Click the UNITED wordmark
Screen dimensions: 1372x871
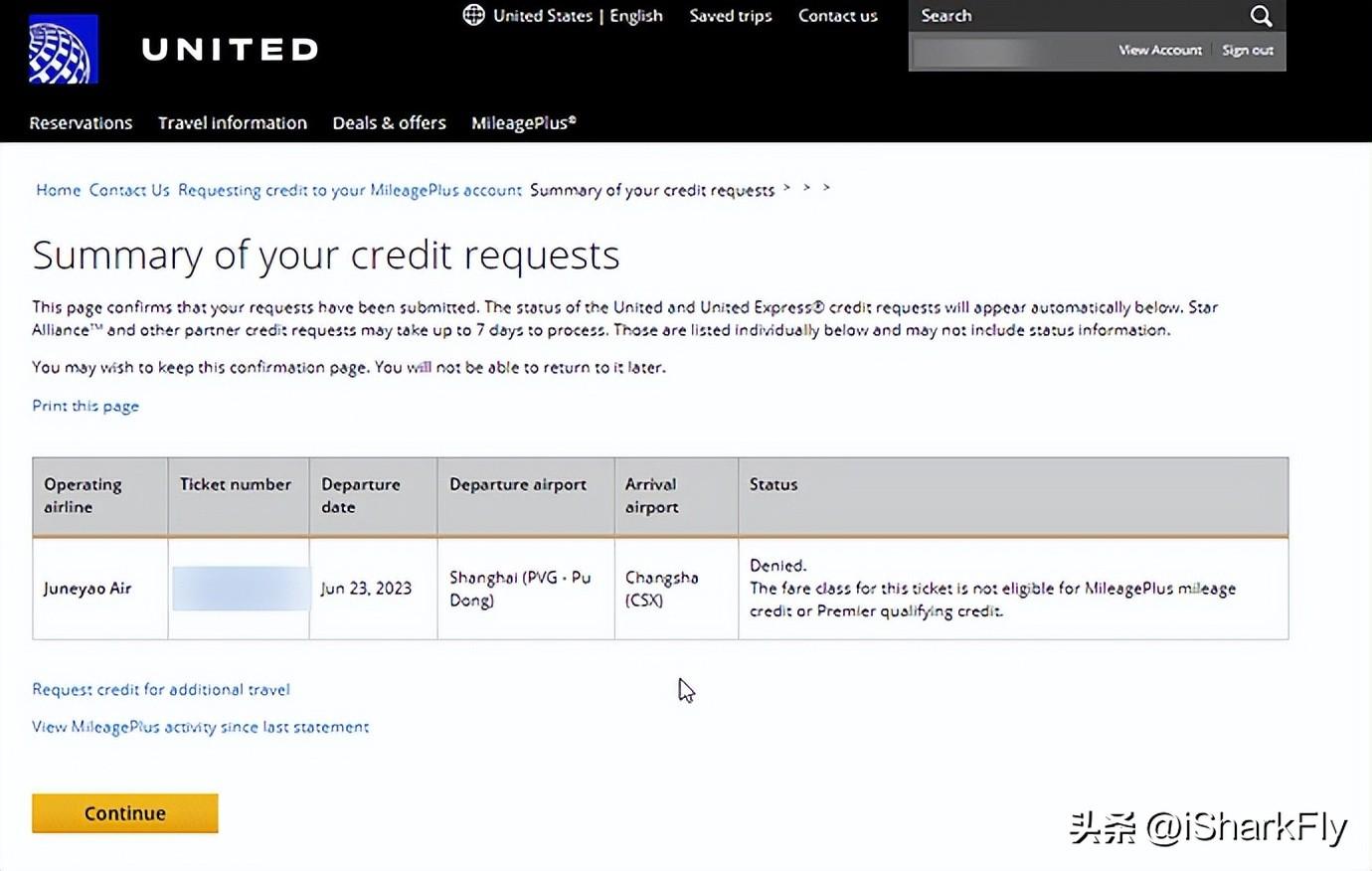[x=231, y=50]
